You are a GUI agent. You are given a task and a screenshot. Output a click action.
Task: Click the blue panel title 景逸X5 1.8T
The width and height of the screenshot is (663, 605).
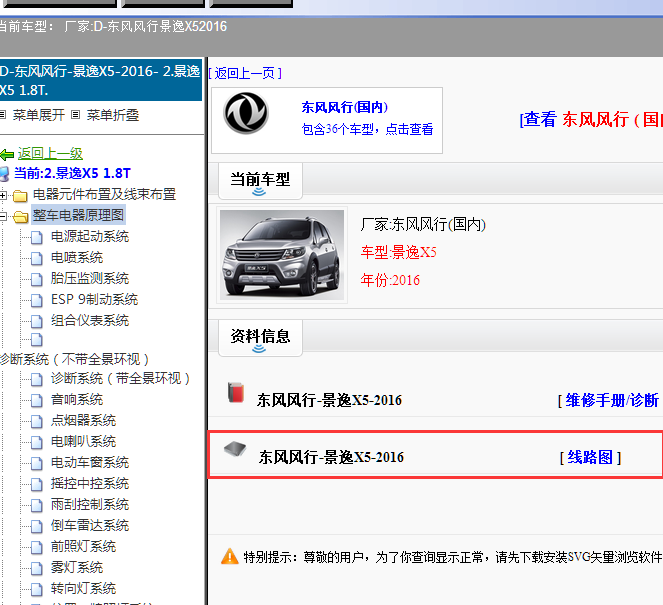(x=100, y=80)
